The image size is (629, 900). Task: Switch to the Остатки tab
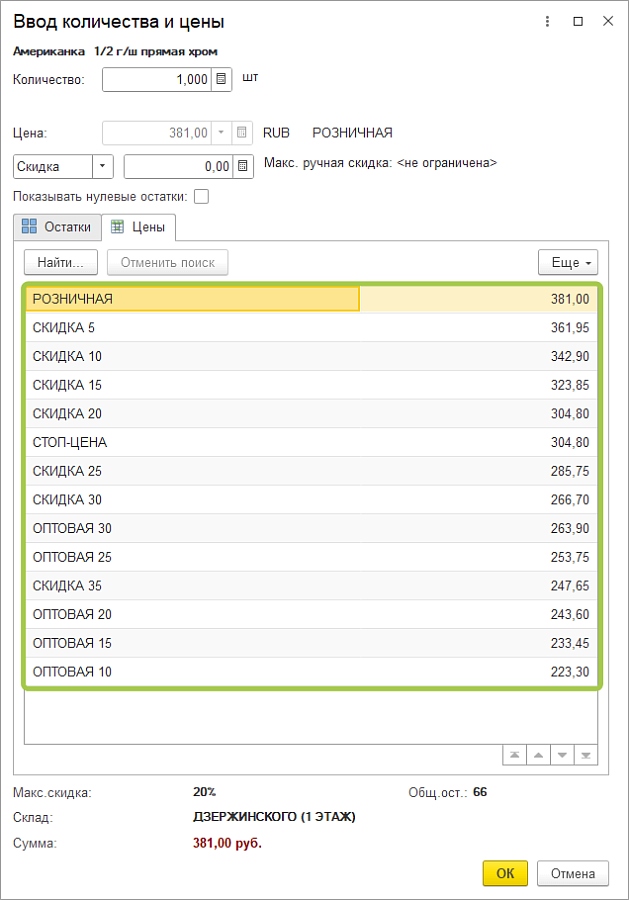(59, 227)
